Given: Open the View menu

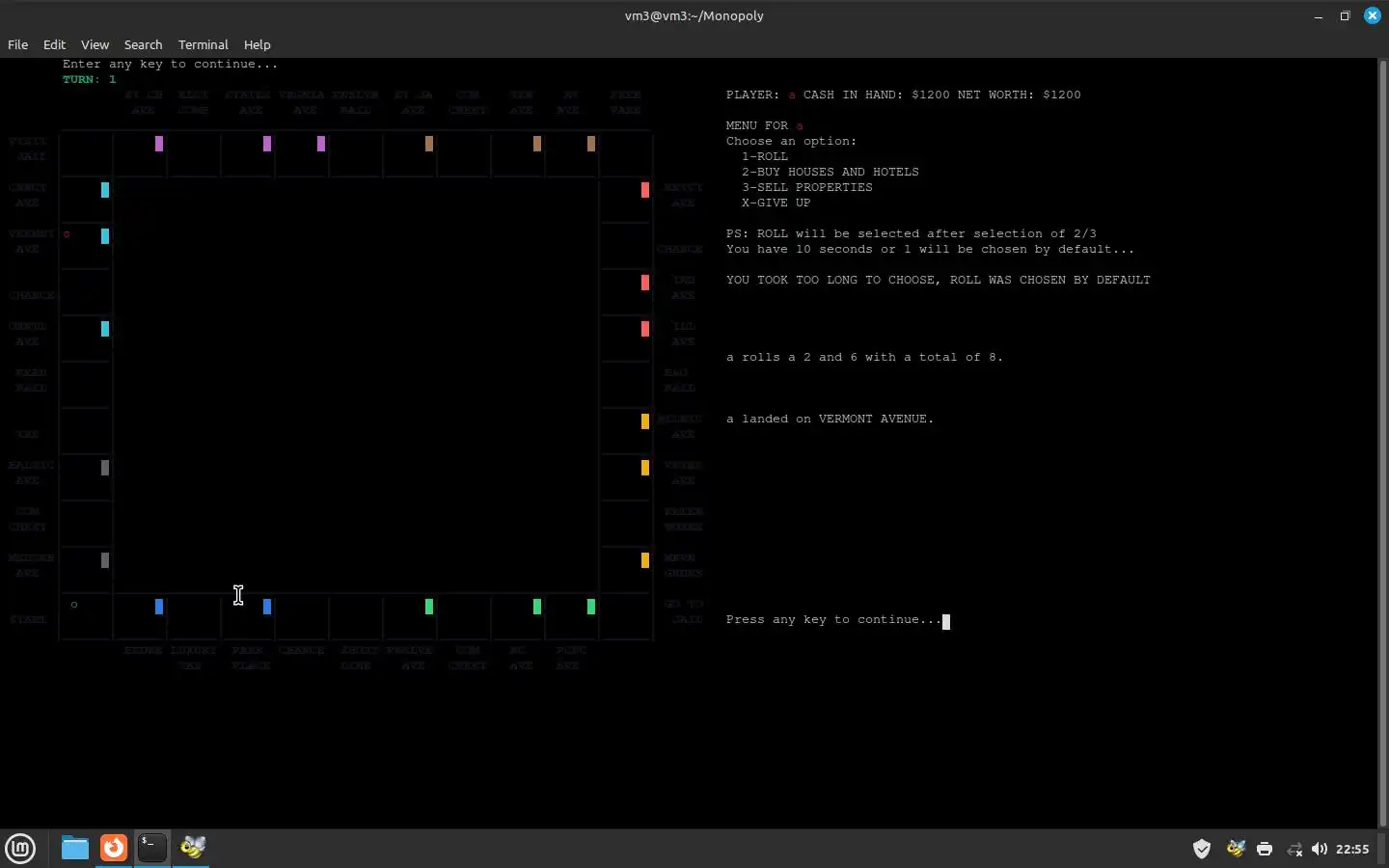Looking at the screenshot, I should 95,44.
